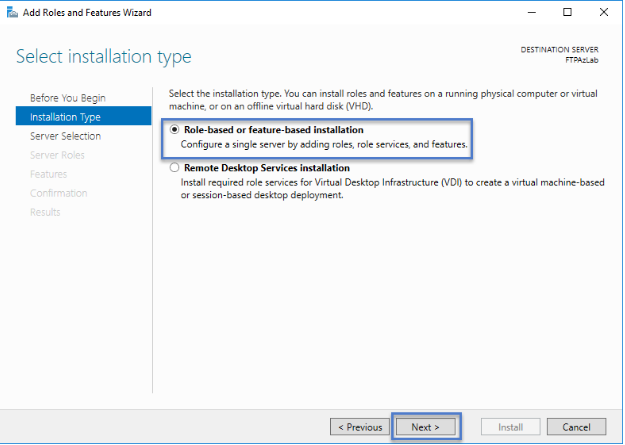Click the disabled Results step
625x445 pixels.
tap(45, 212)
